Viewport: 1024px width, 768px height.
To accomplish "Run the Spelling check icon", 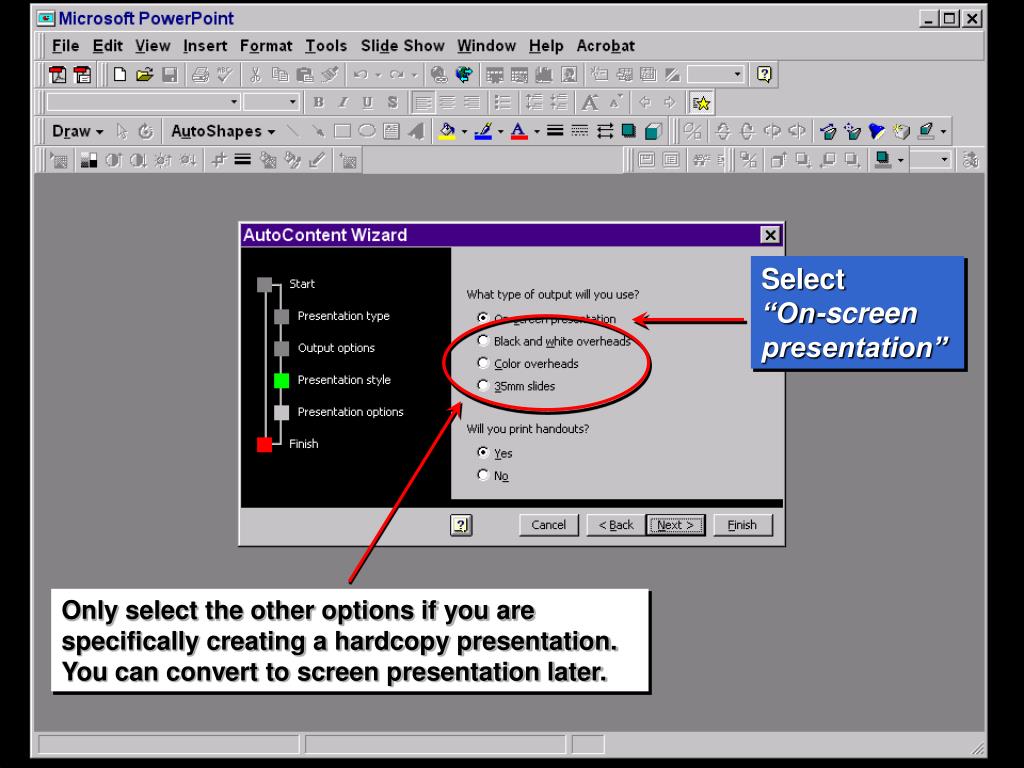I will click(x=225, y=74).
